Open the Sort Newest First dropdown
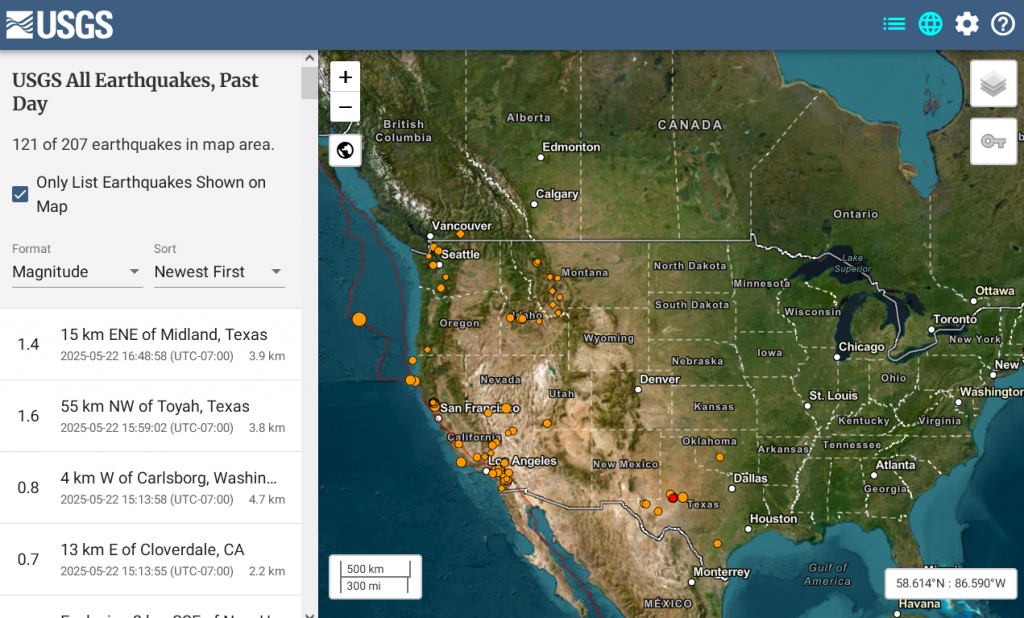 tap(219, 272)
